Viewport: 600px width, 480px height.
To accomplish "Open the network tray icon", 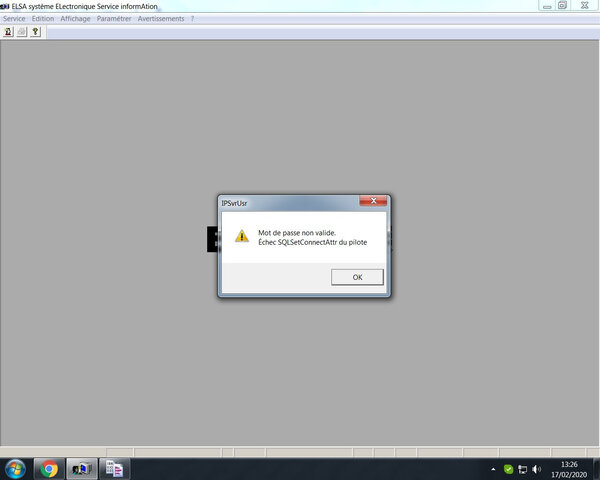I will [x=522, y=469].
